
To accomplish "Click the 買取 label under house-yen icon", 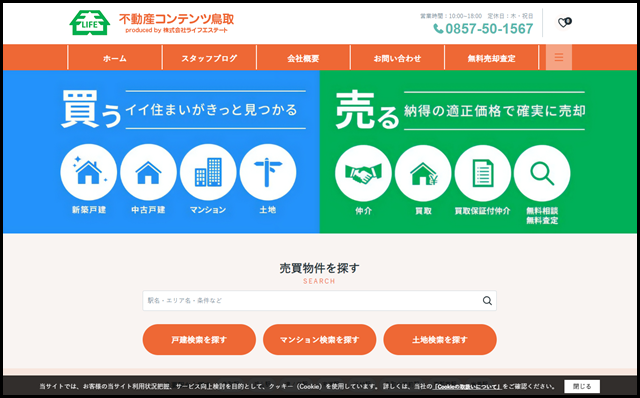I will (x=423, y=211).
